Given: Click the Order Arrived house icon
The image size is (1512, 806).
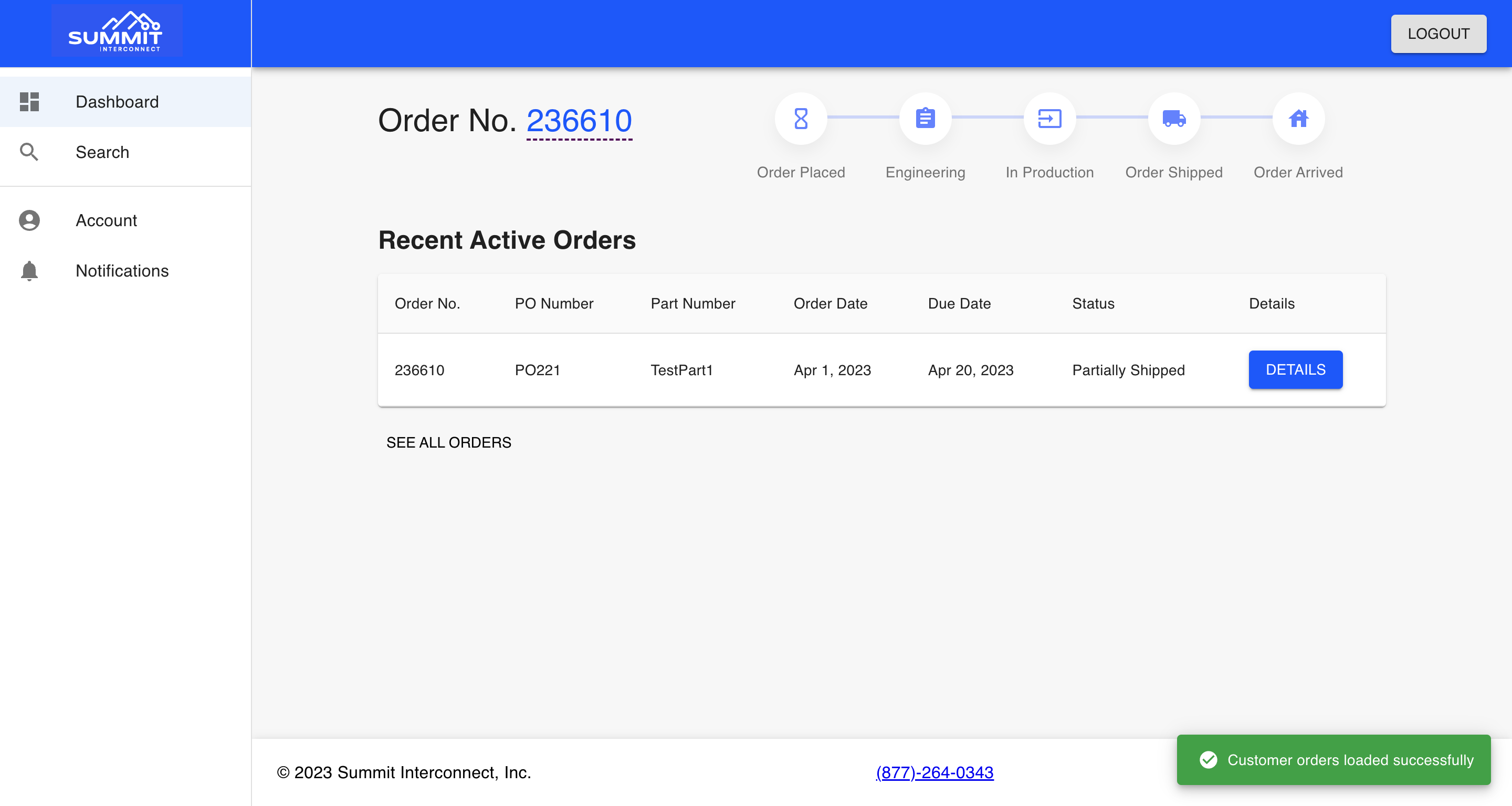Looking at the screenshot, I should point(1298,119).
